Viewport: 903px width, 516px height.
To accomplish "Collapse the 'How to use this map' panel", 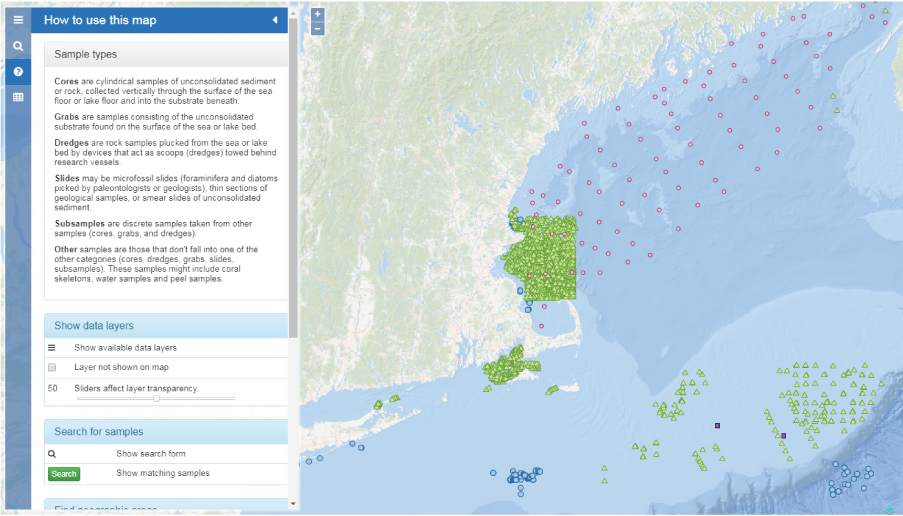I will pos(275,20).
